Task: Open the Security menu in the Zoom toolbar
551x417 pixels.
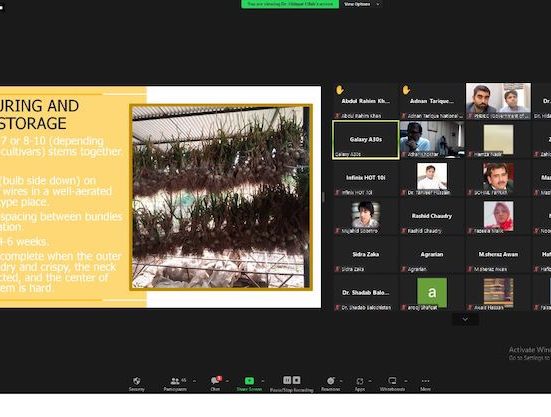Action: 136,384
